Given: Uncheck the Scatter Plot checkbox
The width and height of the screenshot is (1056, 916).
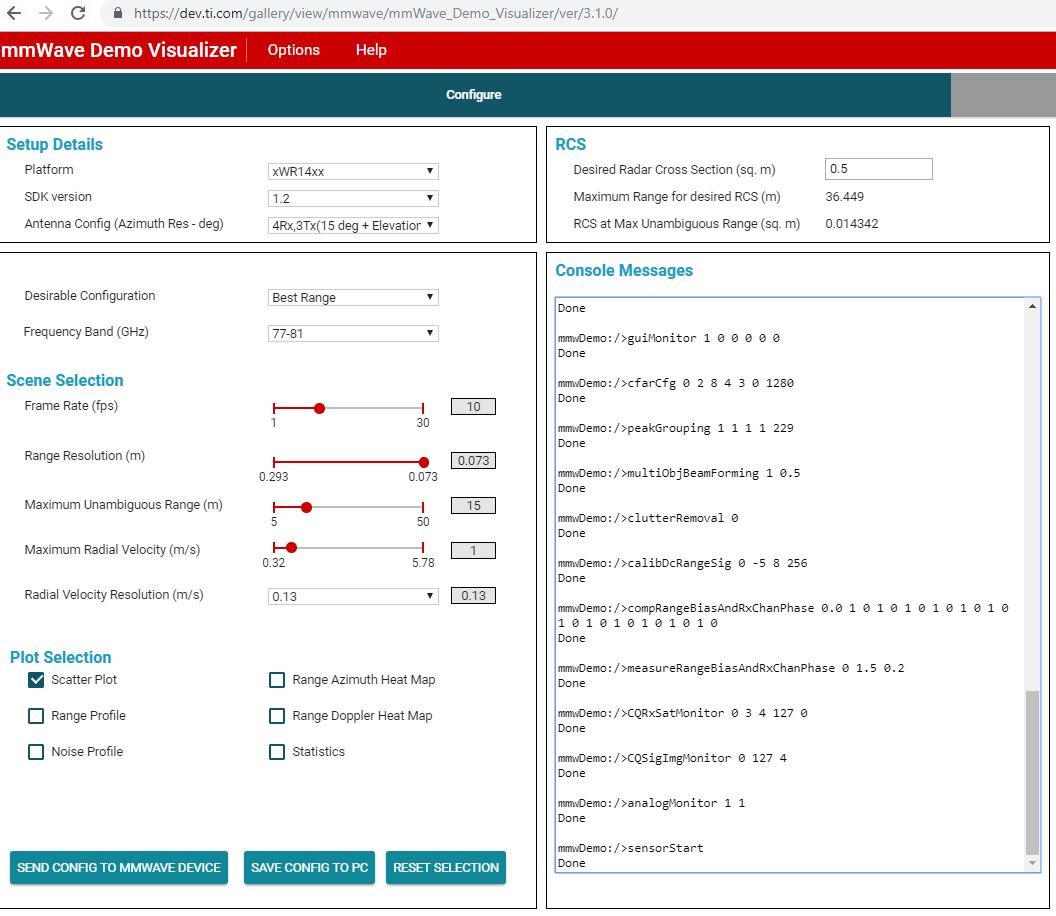Looking at the screenshot, I should pos(36,680).
